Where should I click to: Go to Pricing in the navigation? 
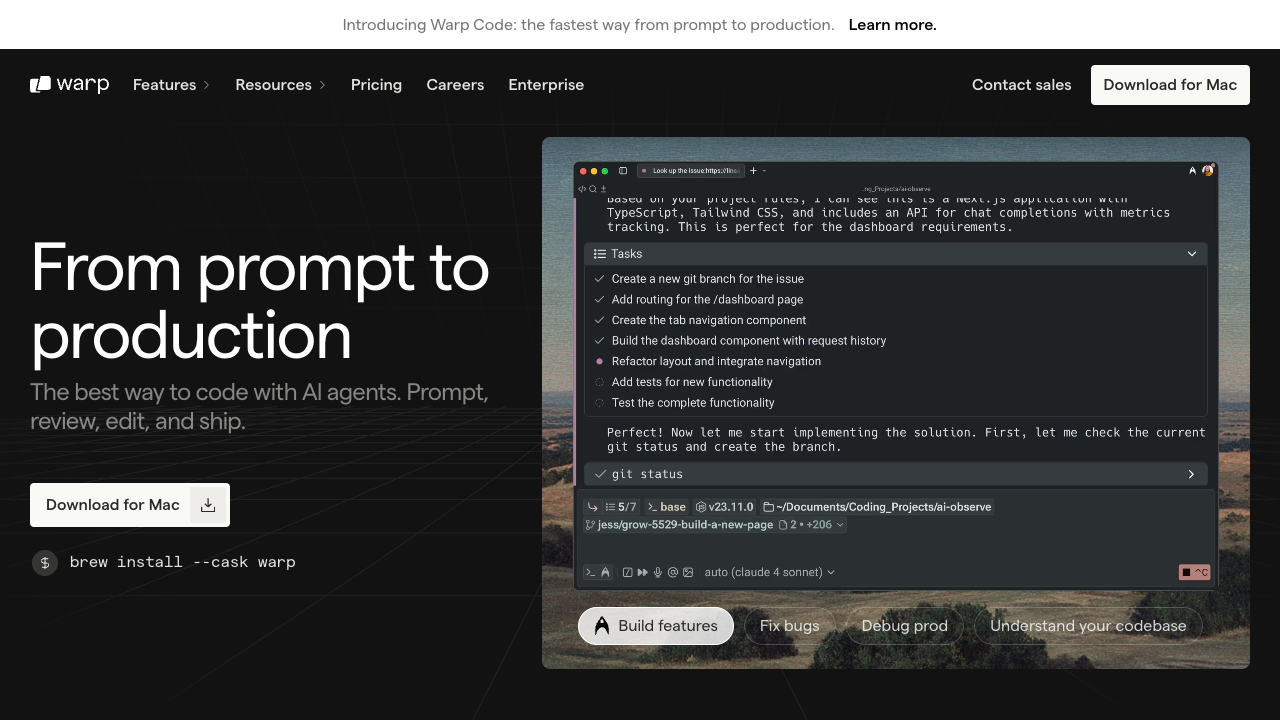tap(376, 85)
